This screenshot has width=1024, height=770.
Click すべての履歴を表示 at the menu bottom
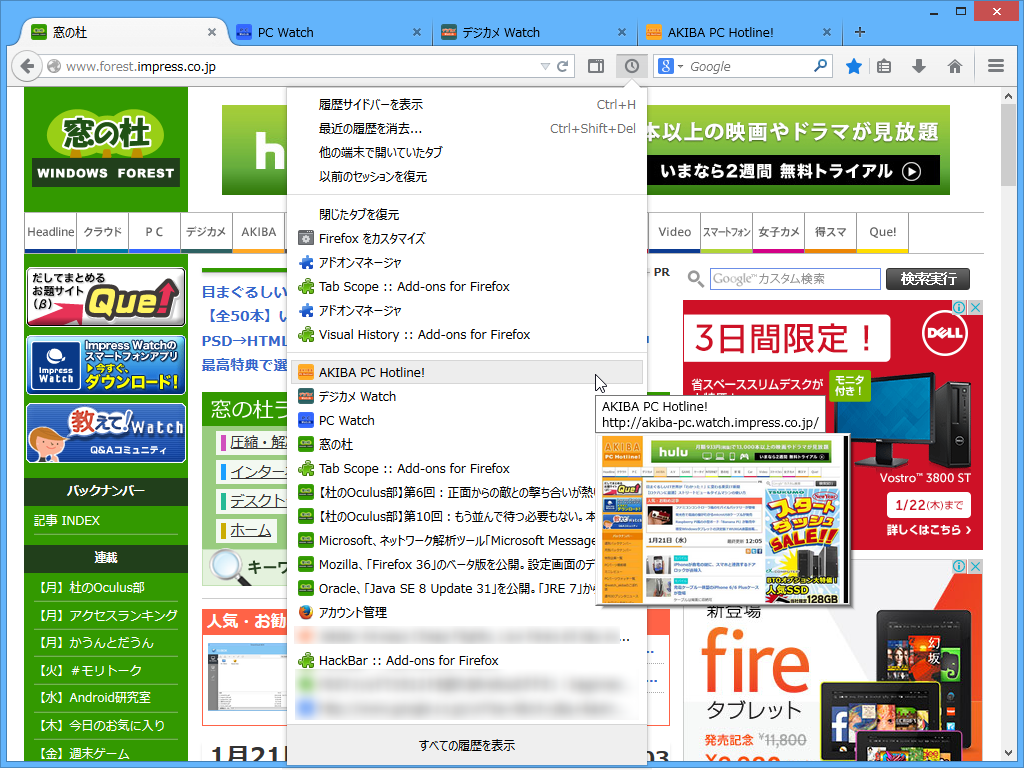point(466,745)
